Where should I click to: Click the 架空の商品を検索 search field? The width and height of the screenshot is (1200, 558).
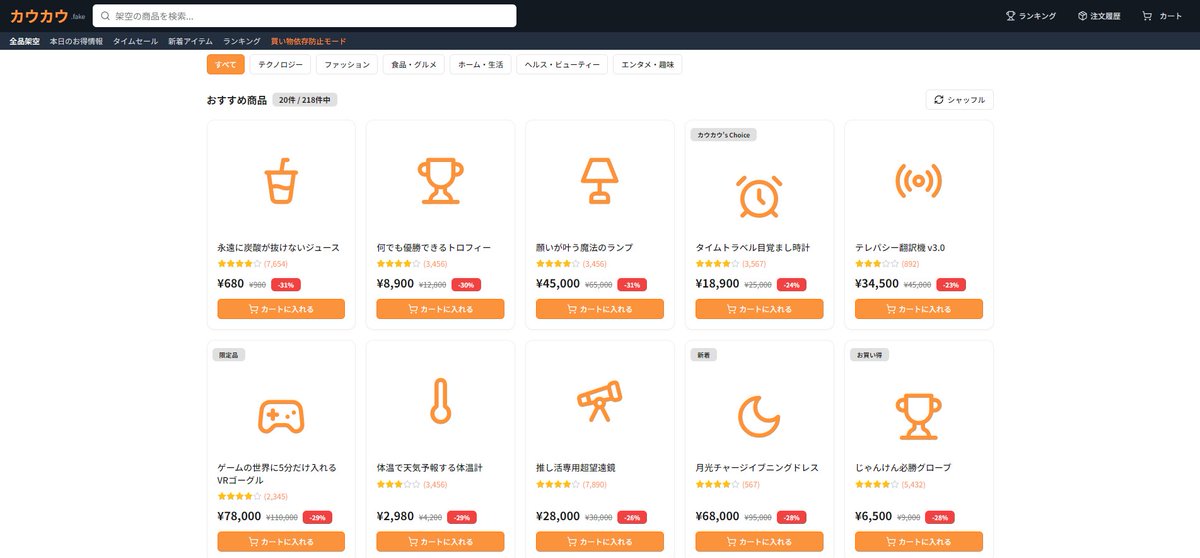[304, 16]
